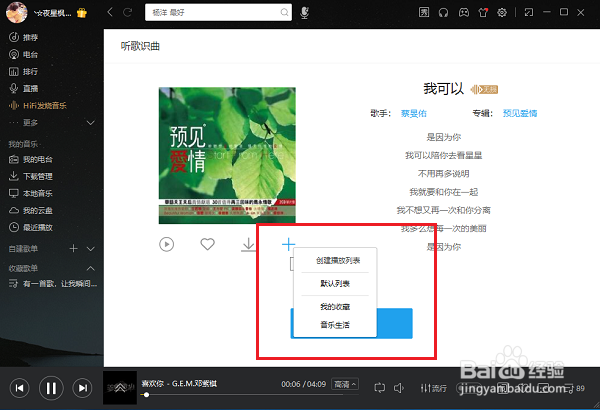This screenshot has width=600, height=410.
Task: Go back with the left arrow
Action: click(x=110, y=12)
